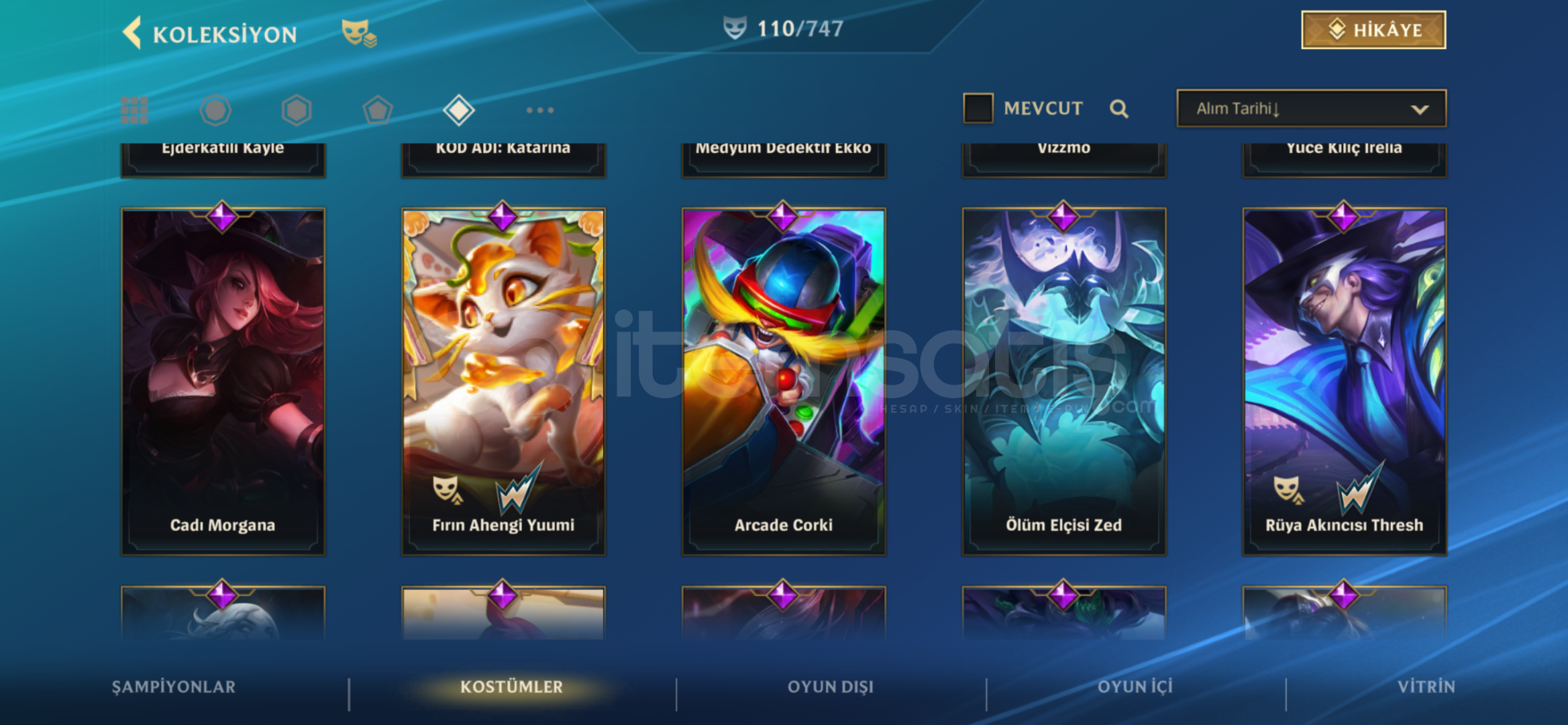Open the Vitrin tab
The image size is (1568, 725).
(x=1426, y=687)
